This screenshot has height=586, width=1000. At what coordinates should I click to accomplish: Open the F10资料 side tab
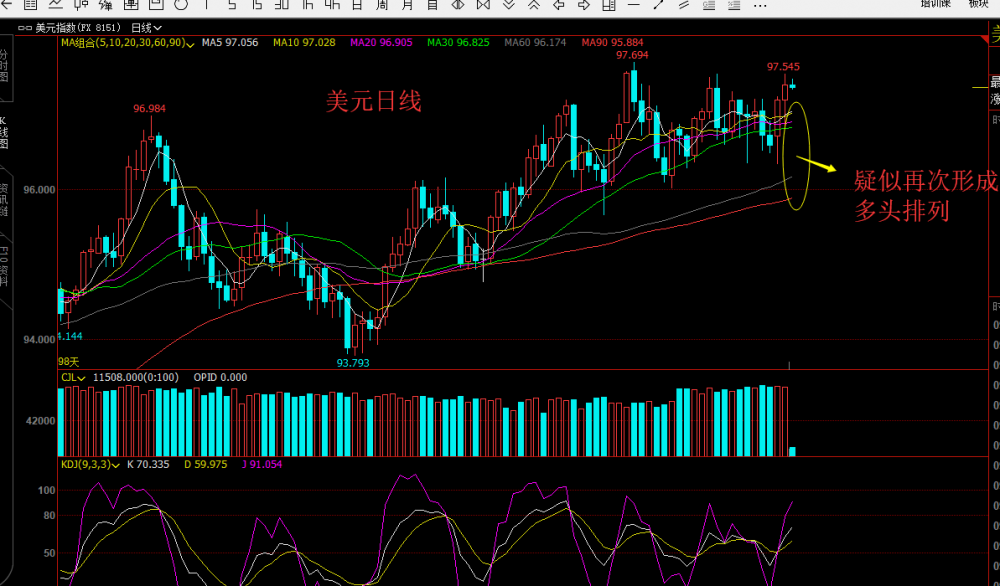pyautogui.click(x=4, y=267)
